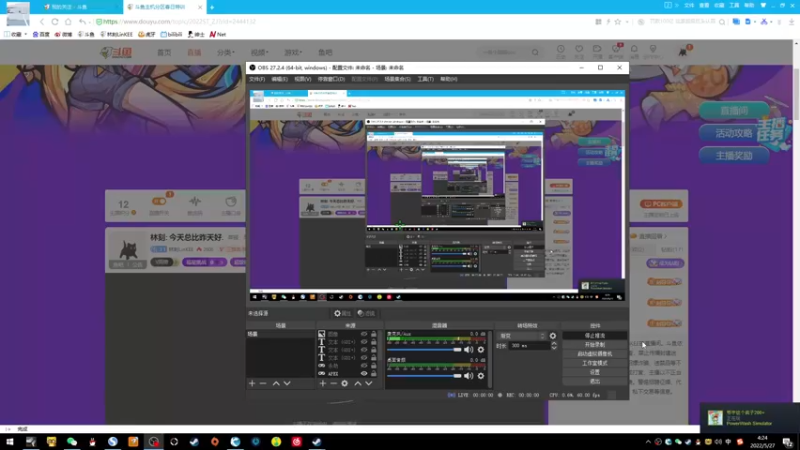Screen dimensions: 800x450
Task: Click the 开始录制 start recording button
Action: [x=594, y=345]
